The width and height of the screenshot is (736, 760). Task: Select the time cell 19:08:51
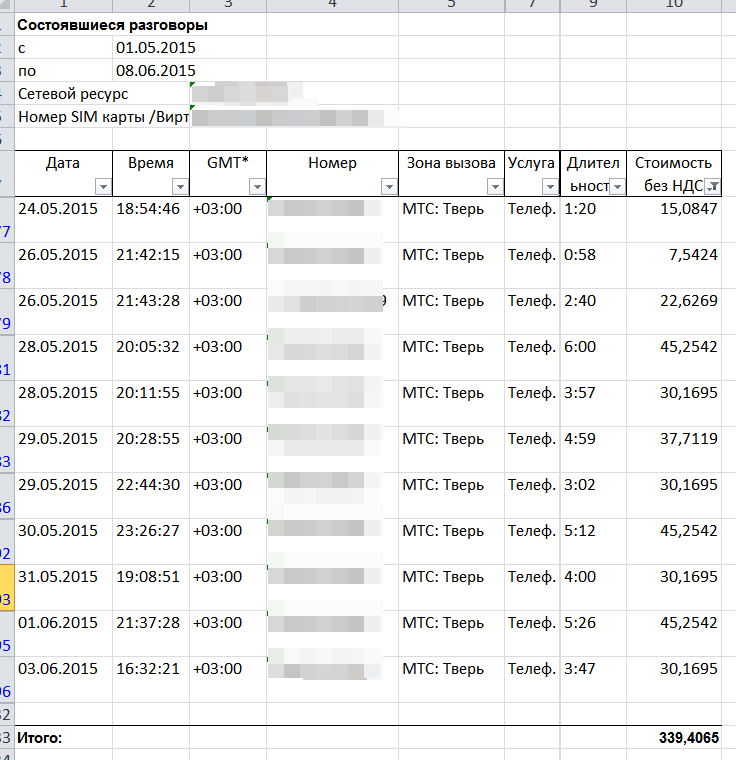pos(151,588)
